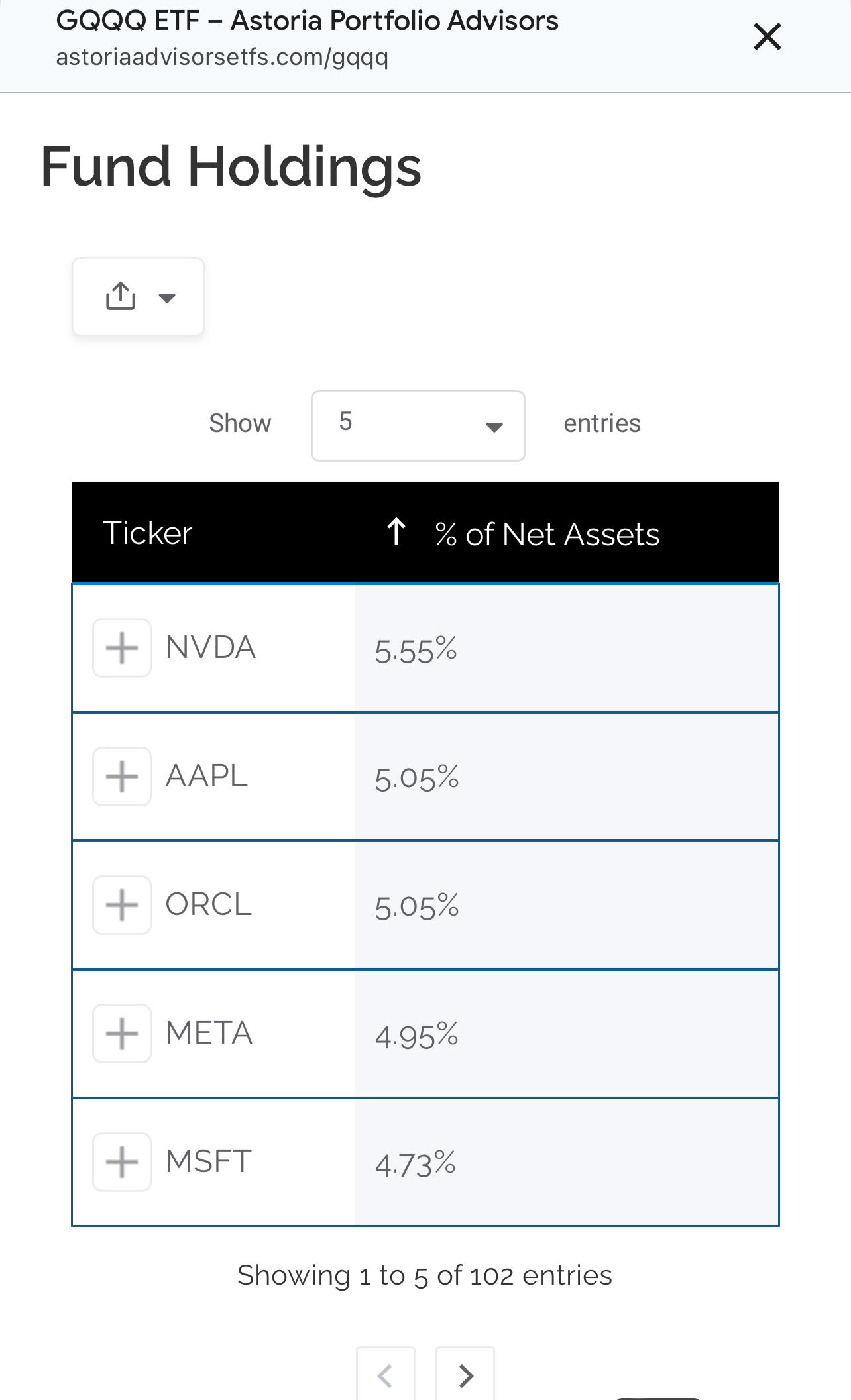Image resolution: width=851 pixels, height=1400 pixels.
Task: Open the Show entries count dropdown
Action: [x=418, y=426]
